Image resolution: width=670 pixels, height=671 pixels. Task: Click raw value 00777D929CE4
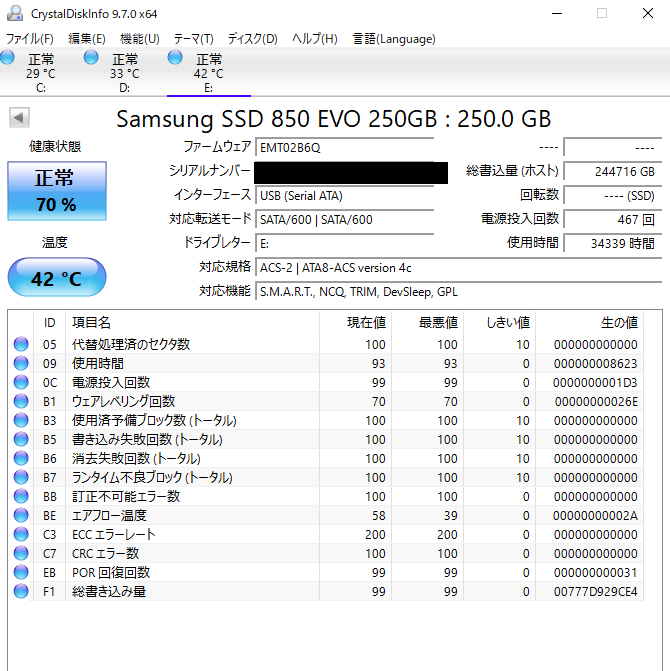[596, 591]
